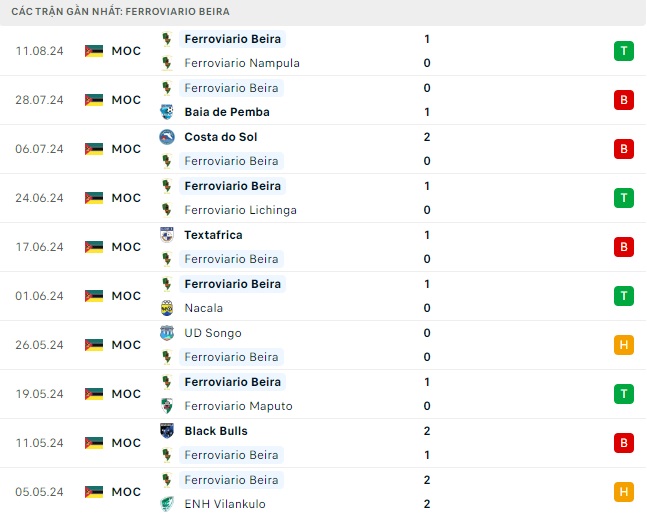Click the red B badge for 28.07.24 match
This screenshot has height=516, width=647.
[624, 100]
